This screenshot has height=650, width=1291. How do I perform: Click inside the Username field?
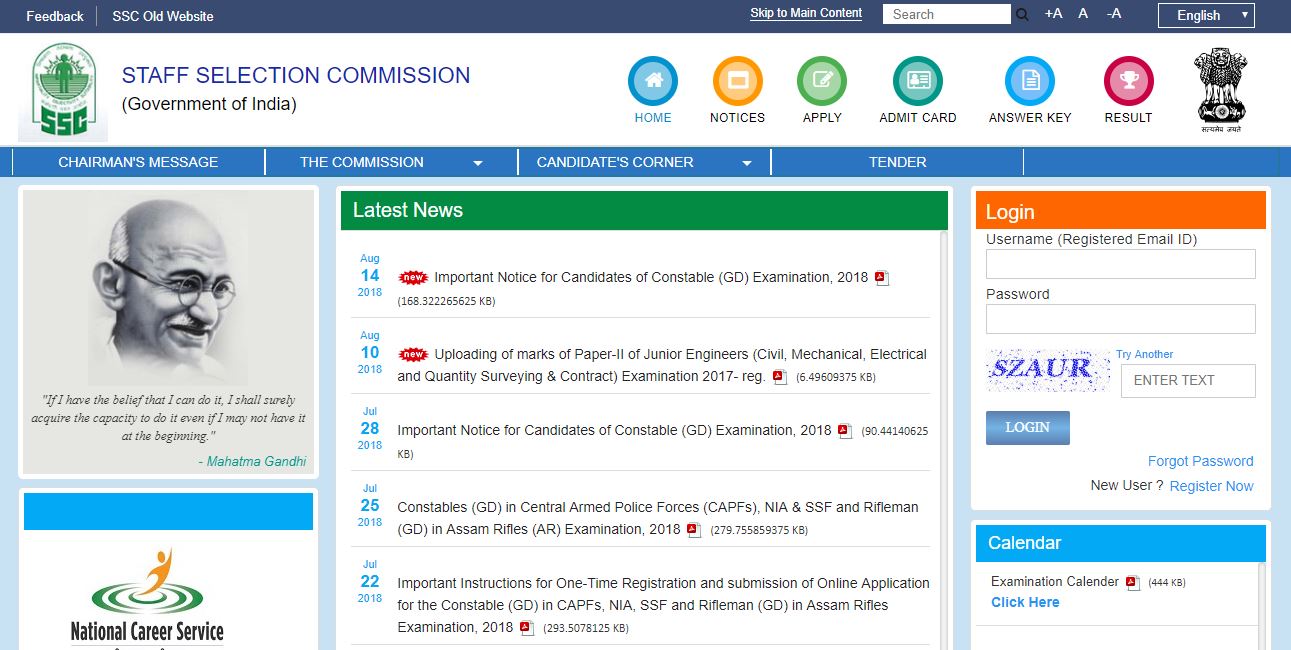[1120, 263]
